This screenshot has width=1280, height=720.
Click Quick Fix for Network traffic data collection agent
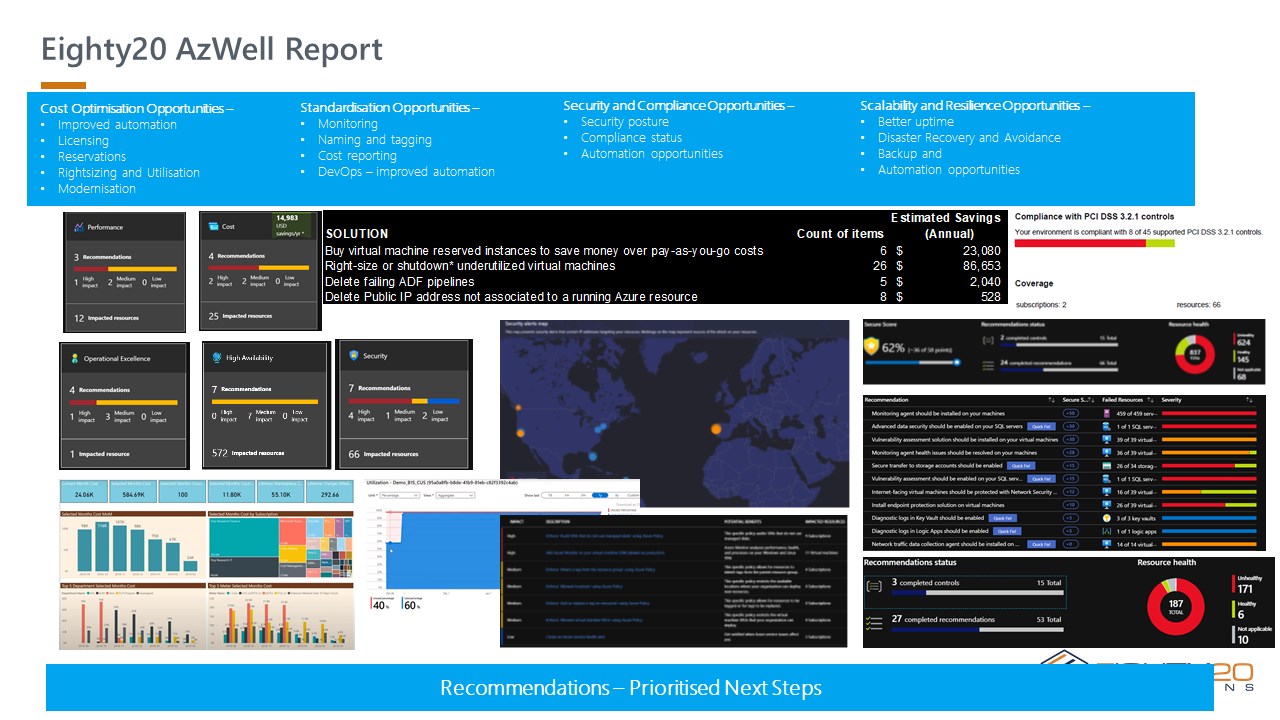click(x=1041, y=544)
